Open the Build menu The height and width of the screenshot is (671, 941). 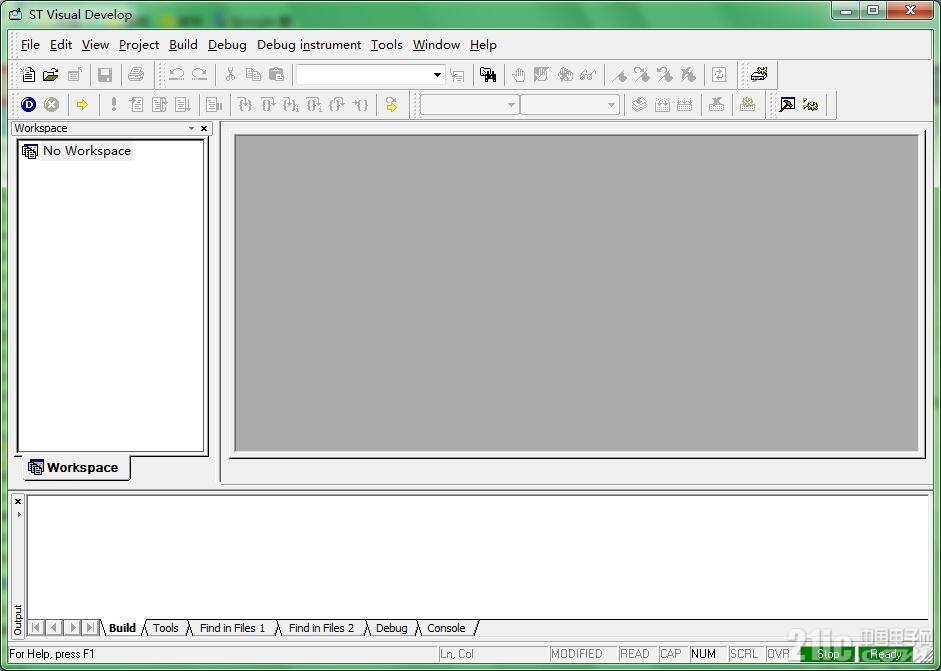tap(183, 45)
